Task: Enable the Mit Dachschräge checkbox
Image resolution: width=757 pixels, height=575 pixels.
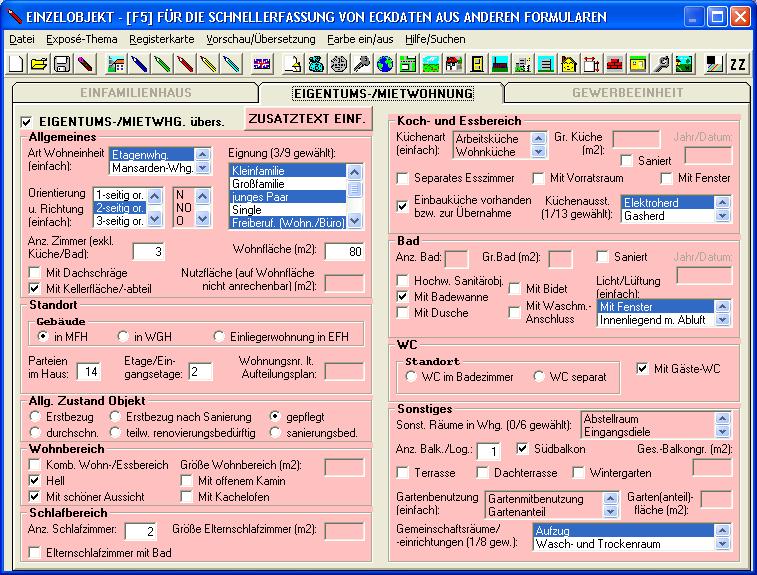Action: (36, 273)
